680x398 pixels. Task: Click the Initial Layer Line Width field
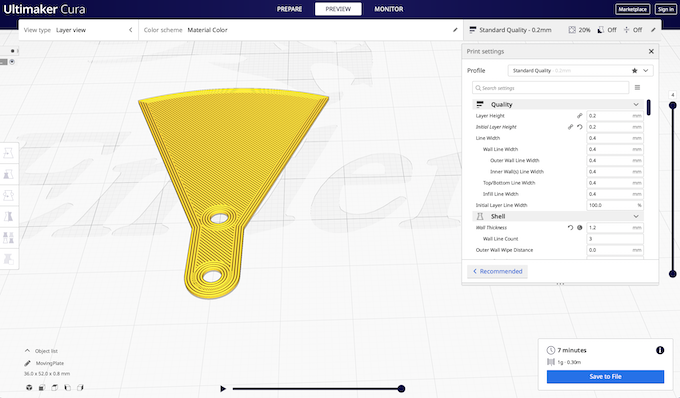coord(615,205)
